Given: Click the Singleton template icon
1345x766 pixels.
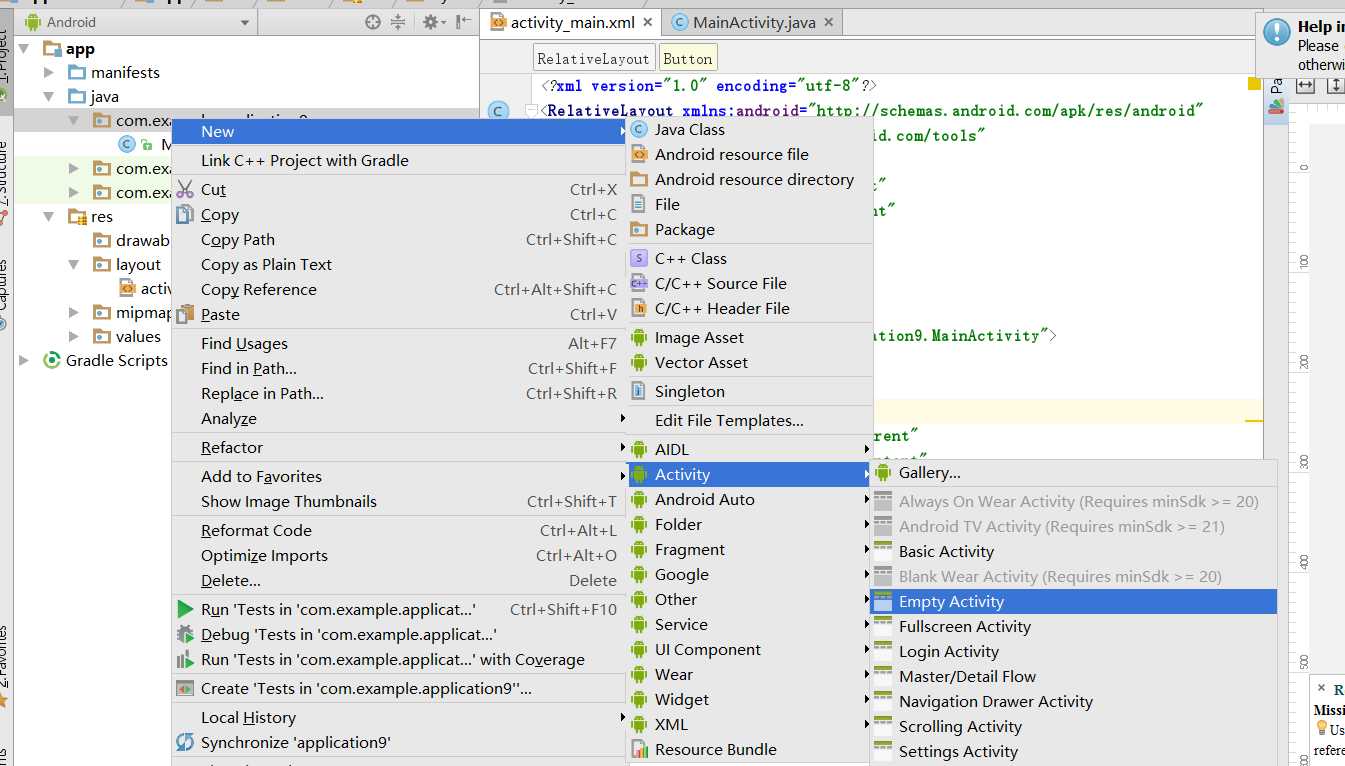Looking at the screenshot, I should point(639,391).
